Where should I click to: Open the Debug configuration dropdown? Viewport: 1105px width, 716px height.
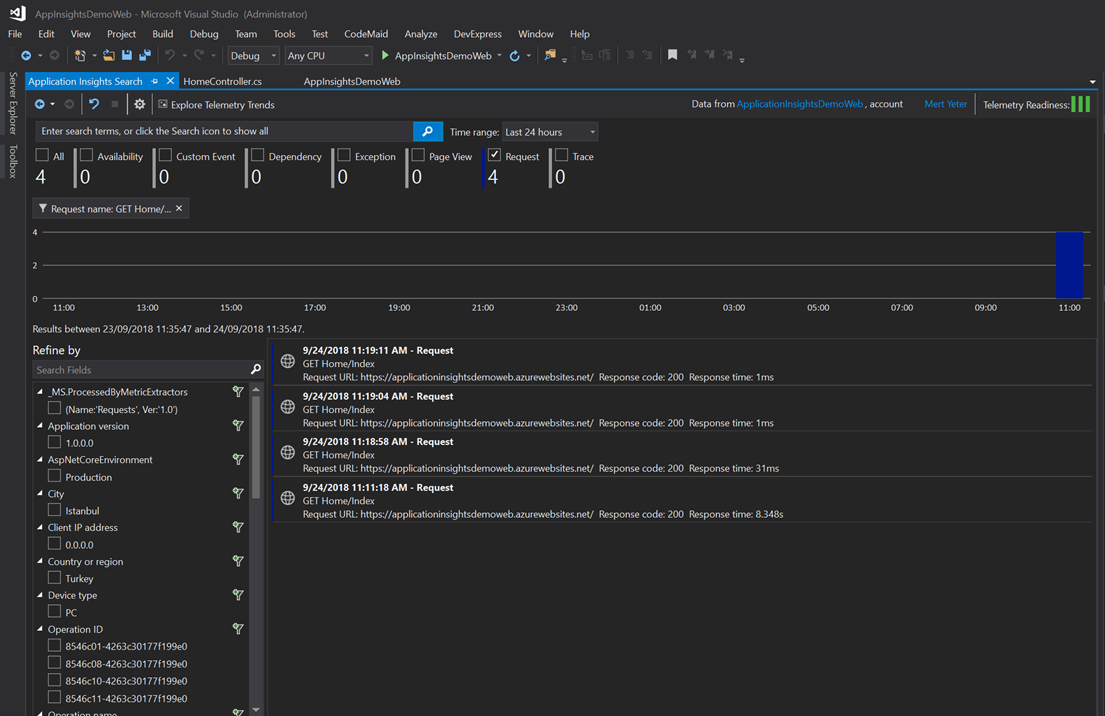tap(253, 56)
